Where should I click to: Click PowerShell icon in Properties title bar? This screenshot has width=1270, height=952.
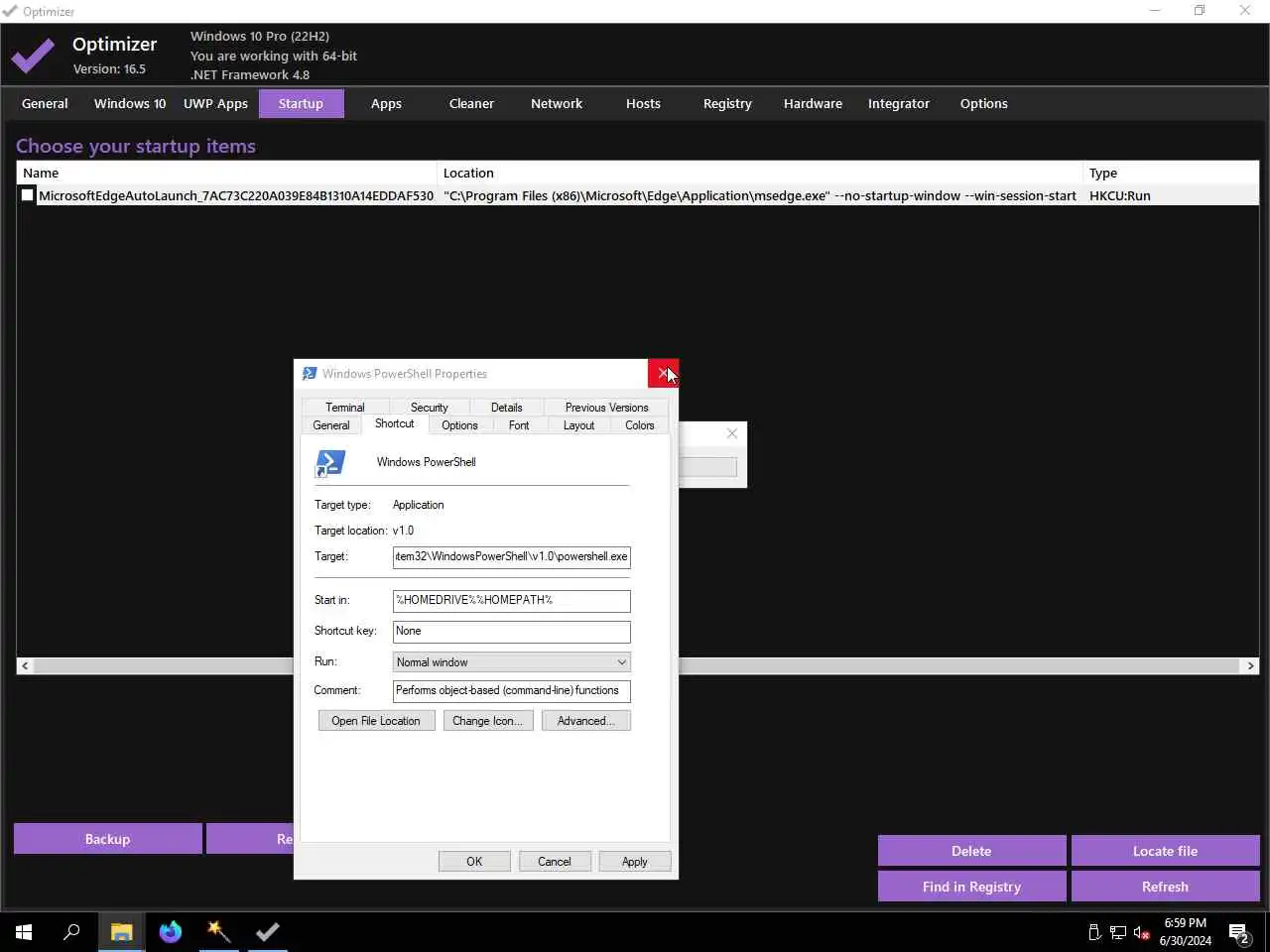click(310, 374)
